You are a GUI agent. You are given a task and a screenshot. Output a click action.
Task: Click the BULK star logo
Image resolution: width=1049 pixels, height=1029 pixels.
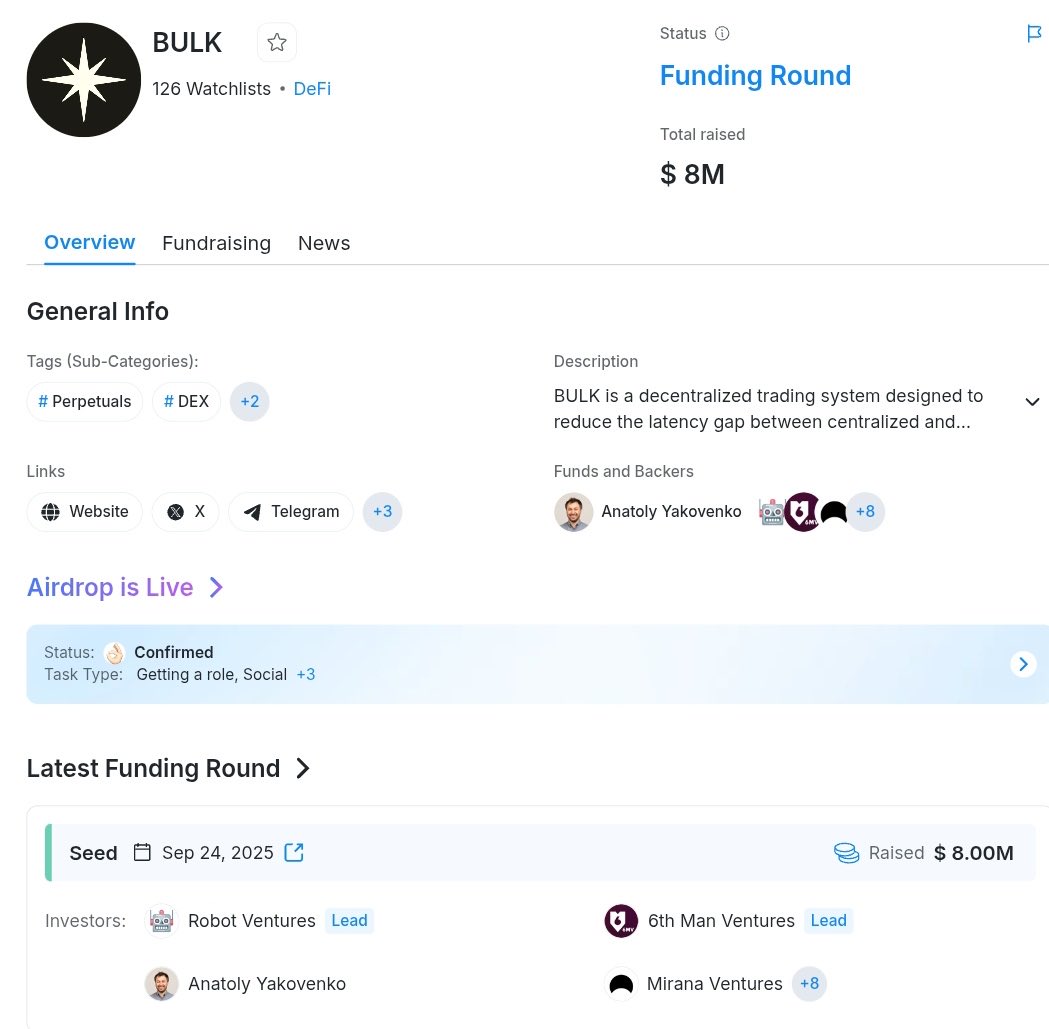pyautogui.click(x=84, y=80)
